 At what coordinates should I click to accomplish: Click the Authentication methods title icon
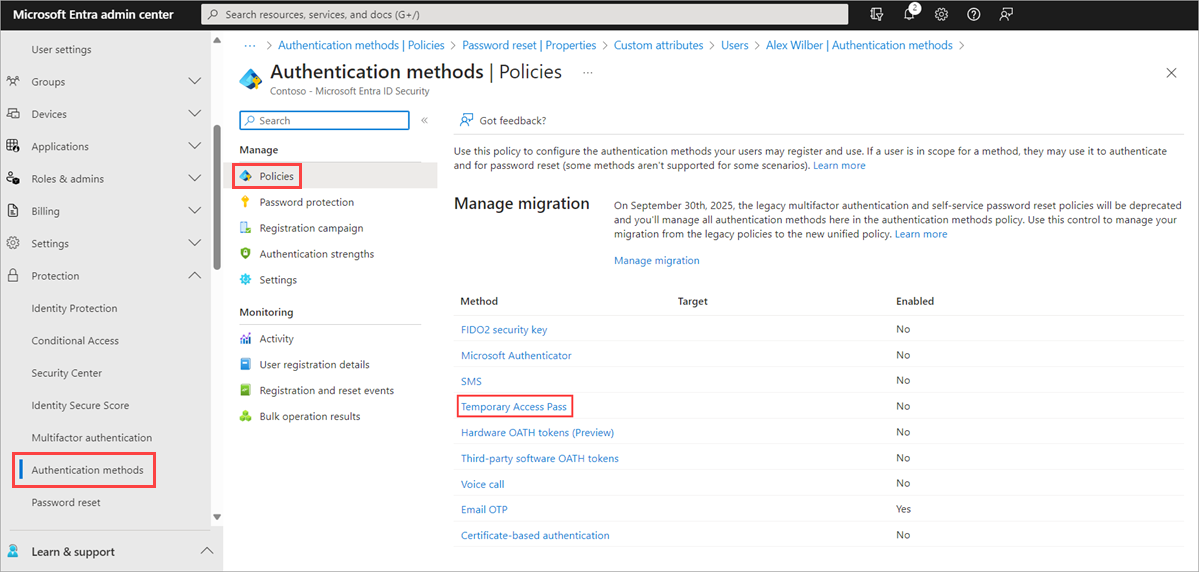(251, 77)
